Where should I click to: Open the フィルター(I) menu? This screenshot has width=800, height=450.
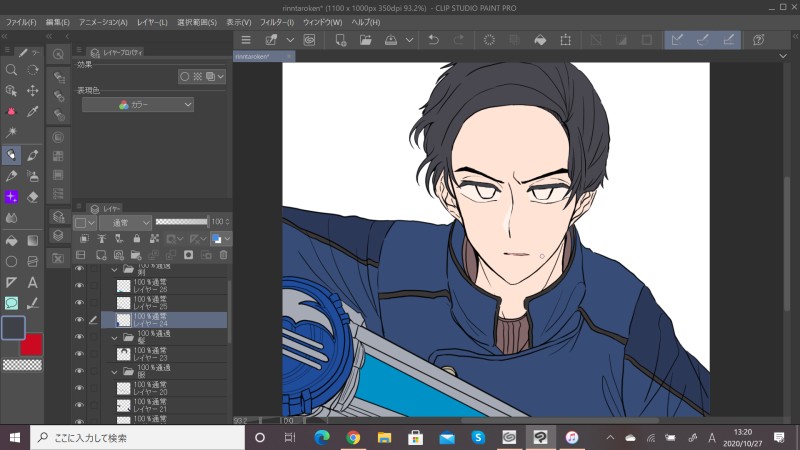tap(277, 22)
